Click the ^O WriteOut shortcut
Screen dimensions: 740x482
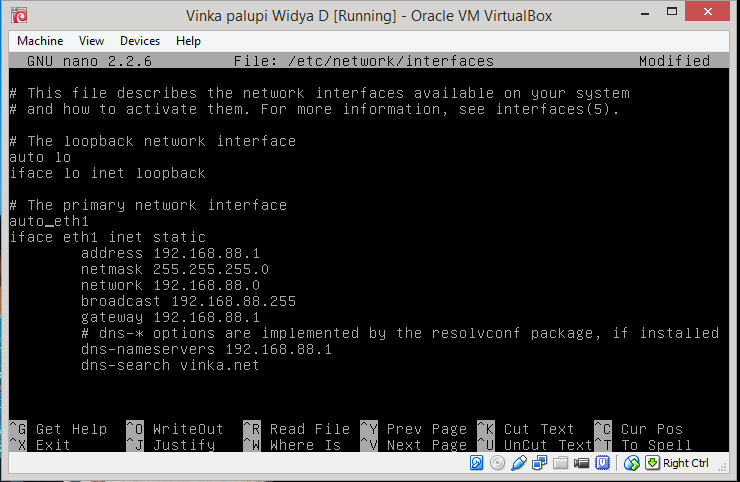175,429
